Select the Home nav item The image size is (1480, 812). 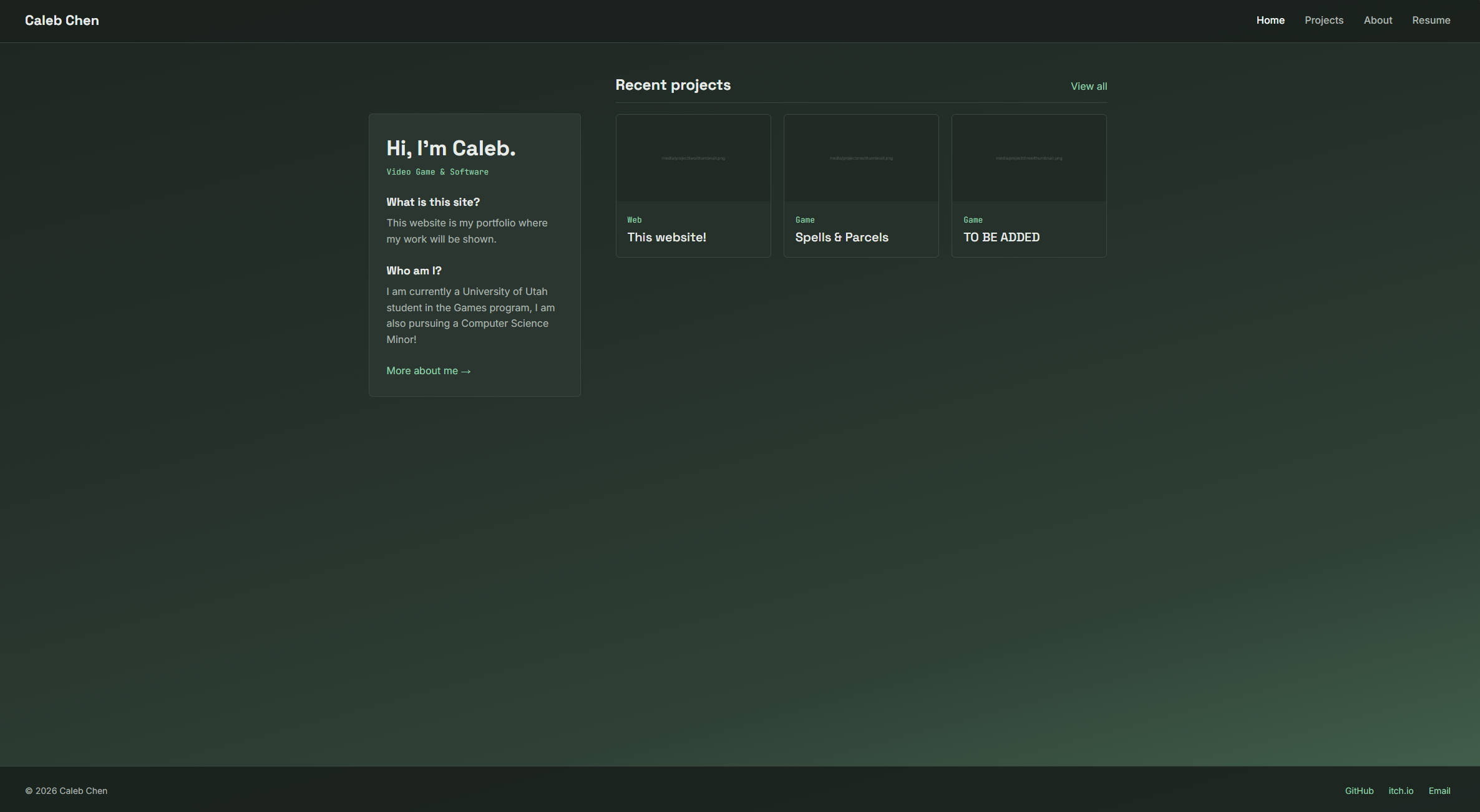coord(1270,21)
